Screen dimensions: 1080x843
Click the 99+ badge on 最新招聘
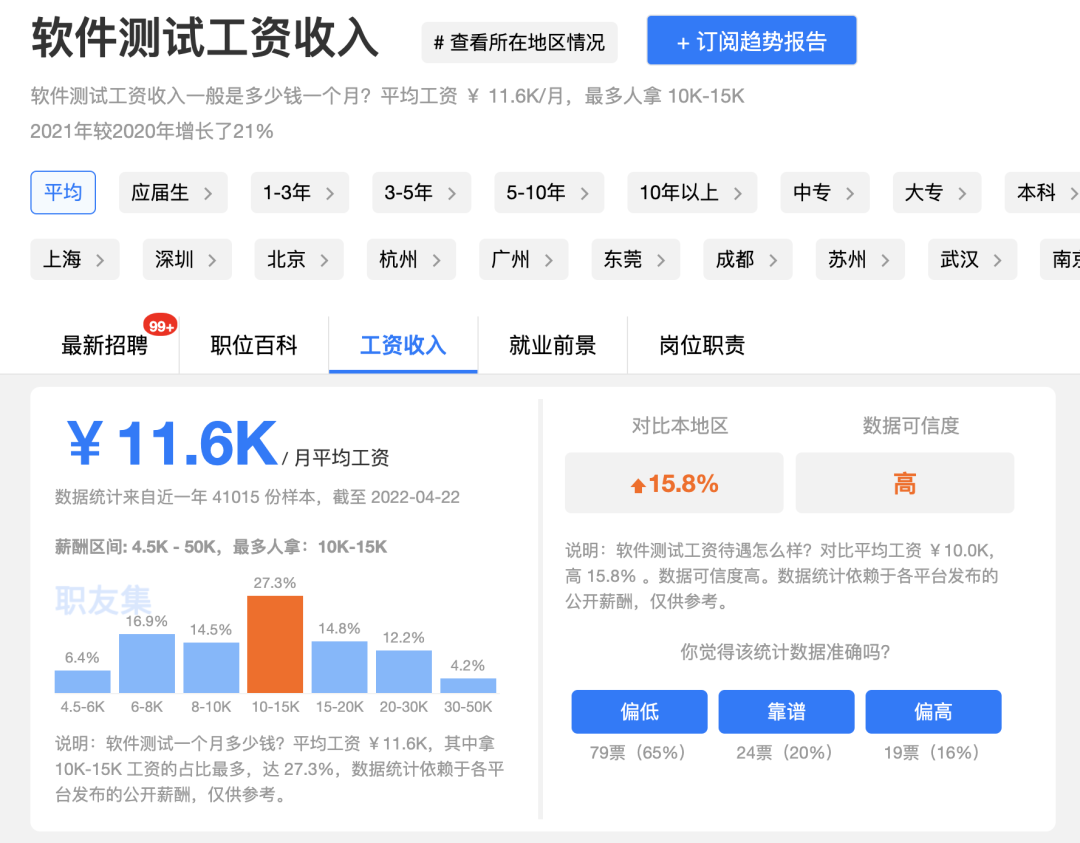pos(160,326)
